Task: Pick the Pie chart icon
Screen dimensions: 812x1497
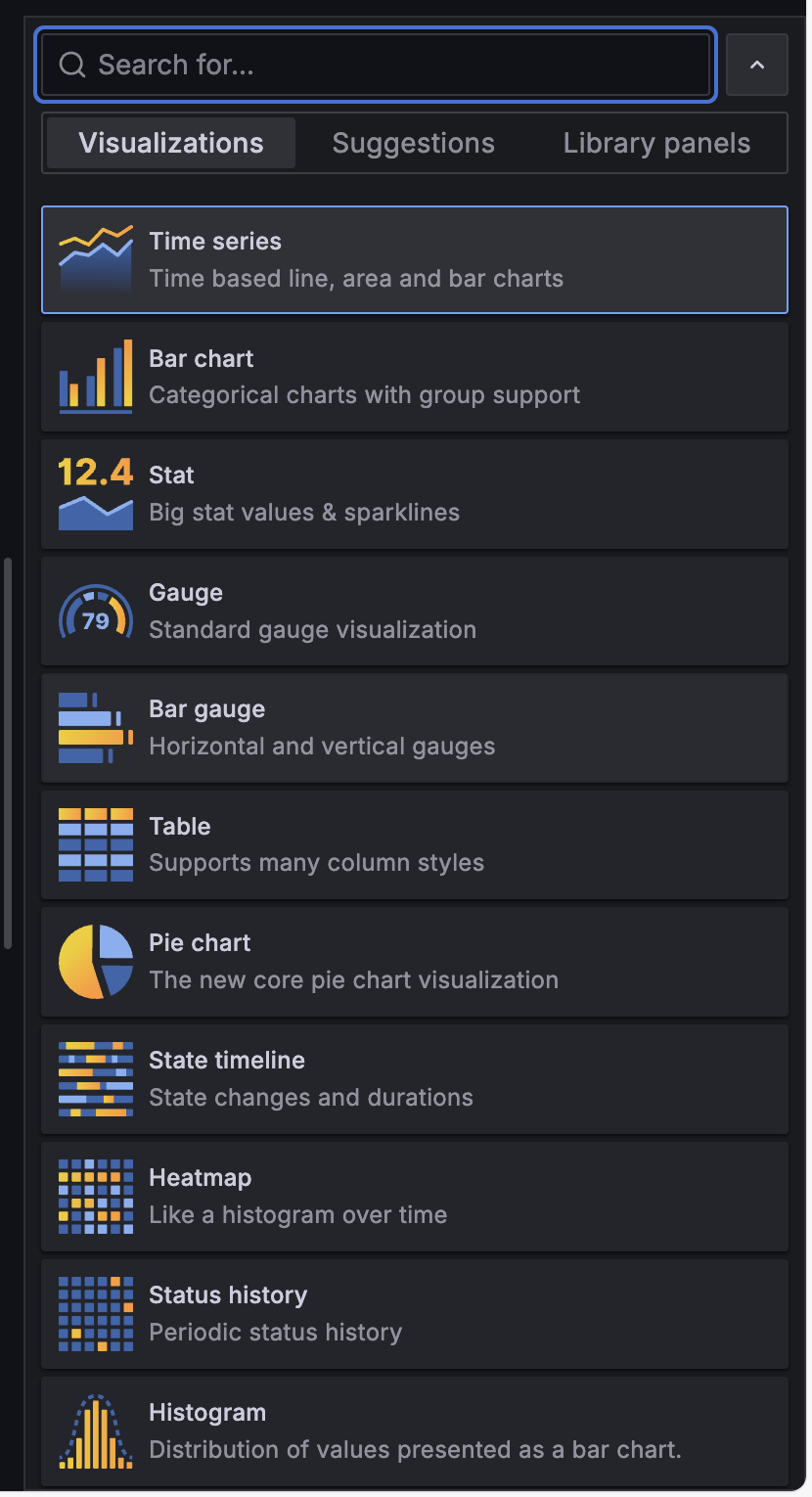Action: pos(96,962)
